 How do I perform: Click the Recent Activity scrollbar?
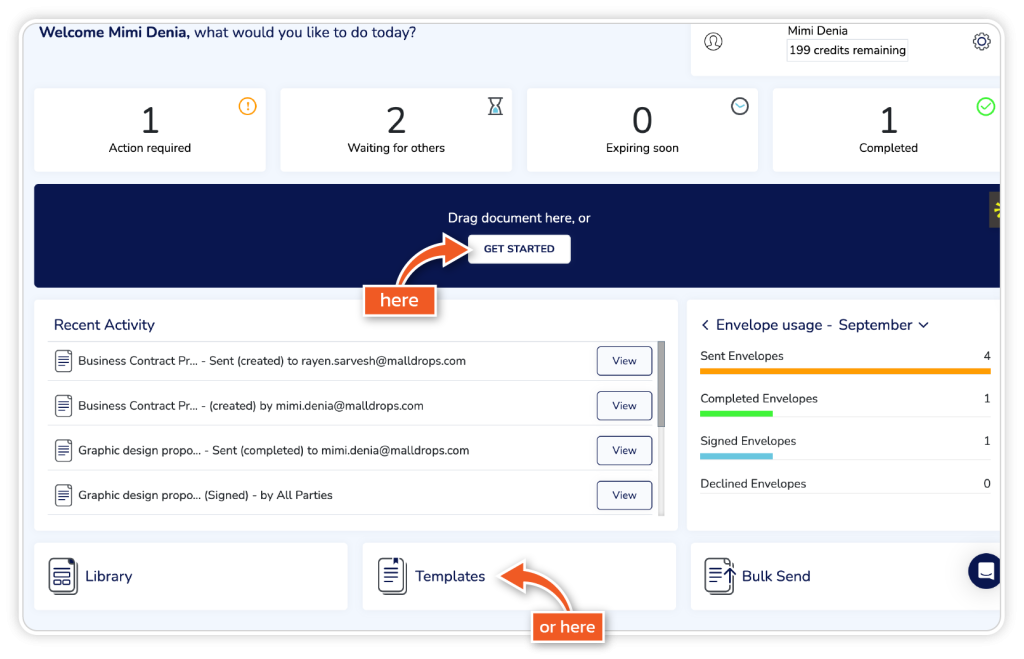point(660,385)
